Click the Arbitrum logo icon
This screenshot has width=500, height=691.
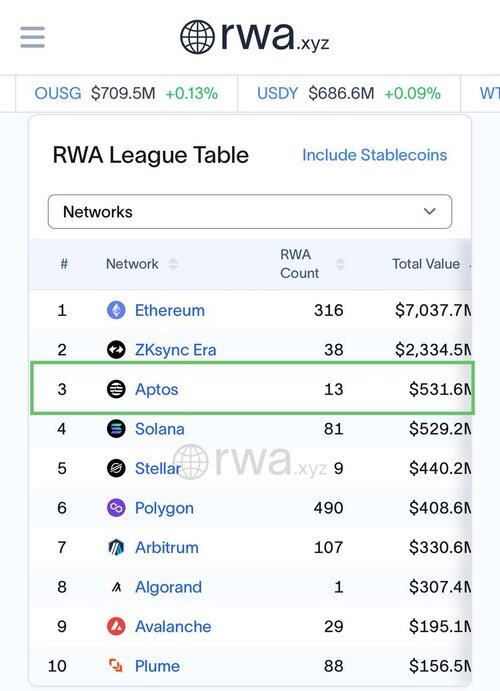116,547
